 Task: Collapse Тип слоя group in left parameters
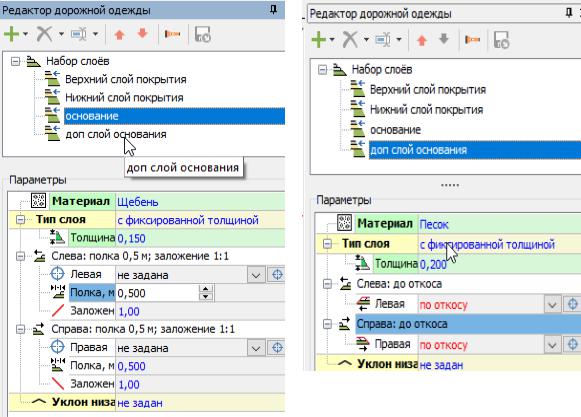coord(20,219)
